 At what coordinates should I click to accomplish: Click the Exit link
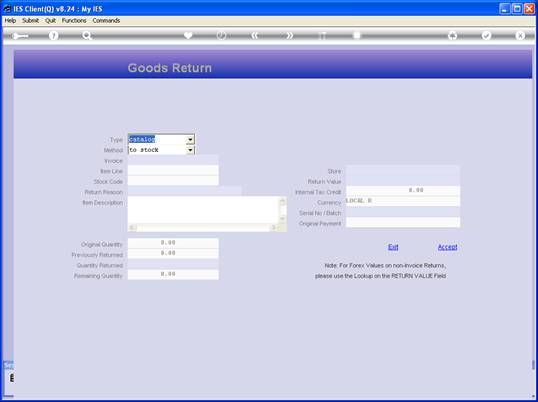393,247
